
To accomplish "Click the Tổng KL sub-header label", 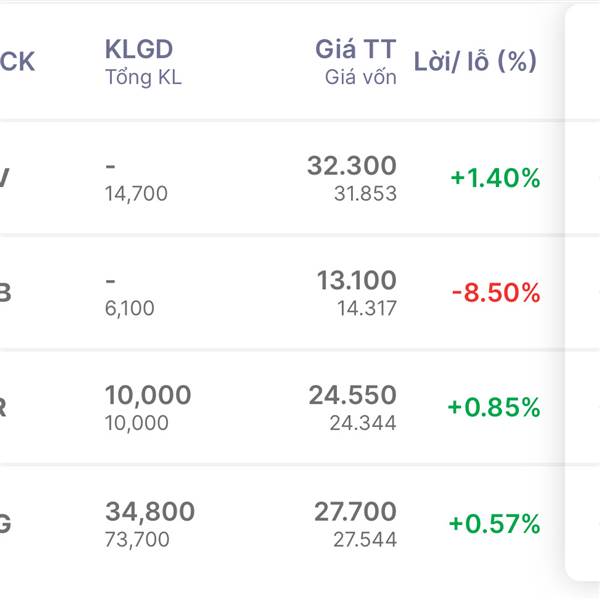I will click(x=143, y=78).
